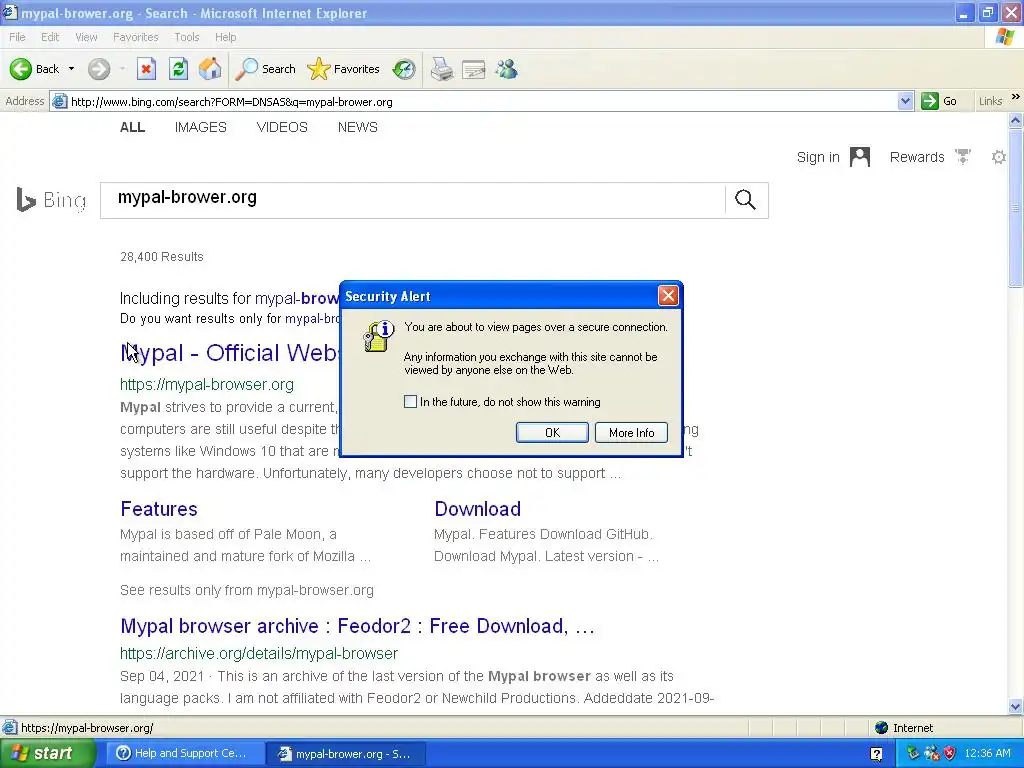1024x768 pixels.
Task: Click the Back arrow icon
Action: pos(21,69)
